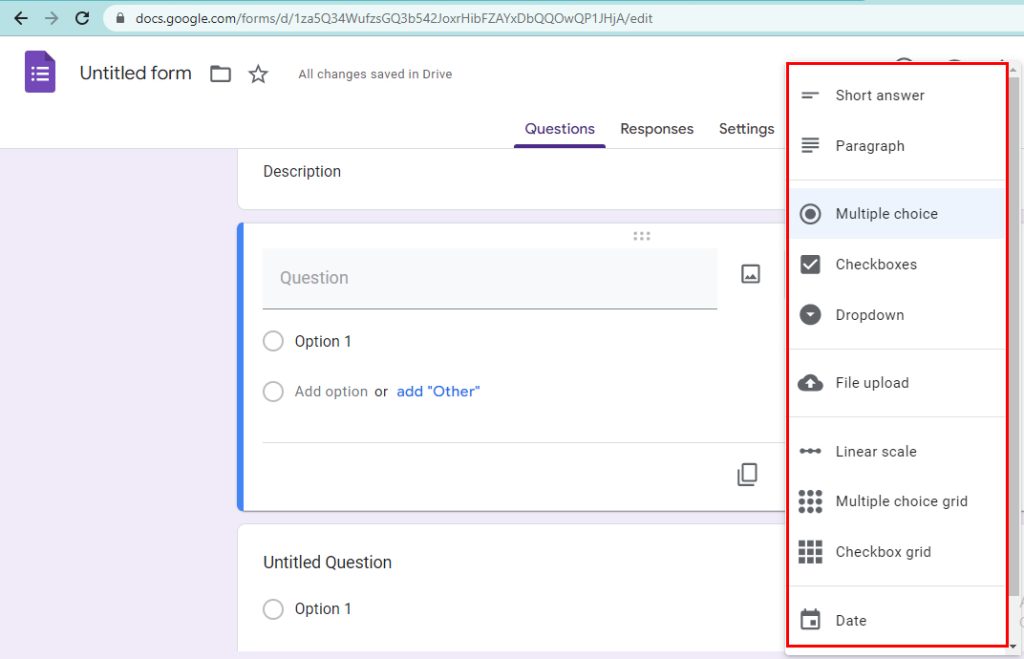The height and width of the screenshot is (659, 1024).
Task: Click the move to folder icon
Action: pyautogui.click(x=220, y=74)
